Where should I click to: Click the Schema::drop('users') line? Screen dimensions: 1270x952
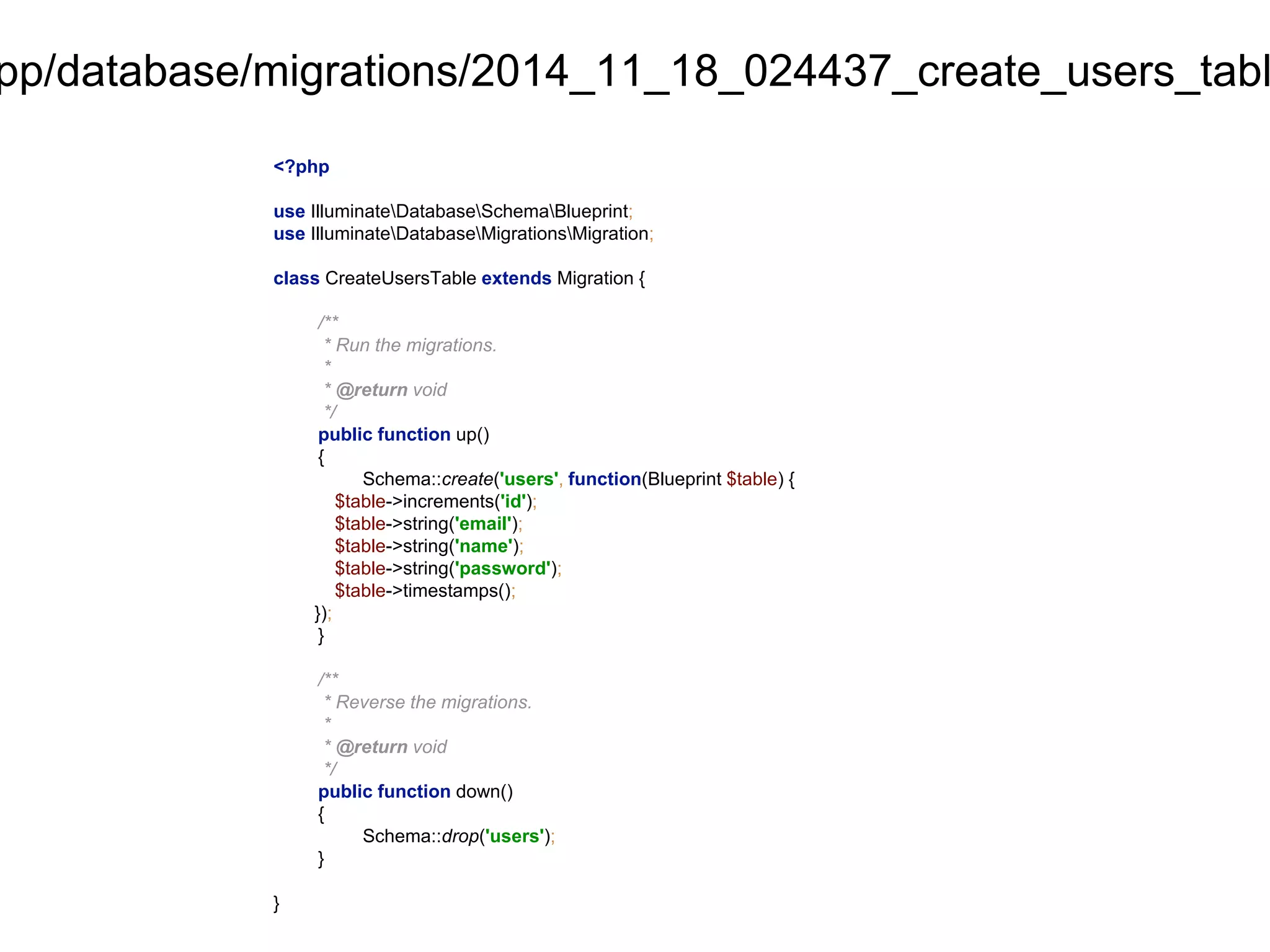point(459,836)
